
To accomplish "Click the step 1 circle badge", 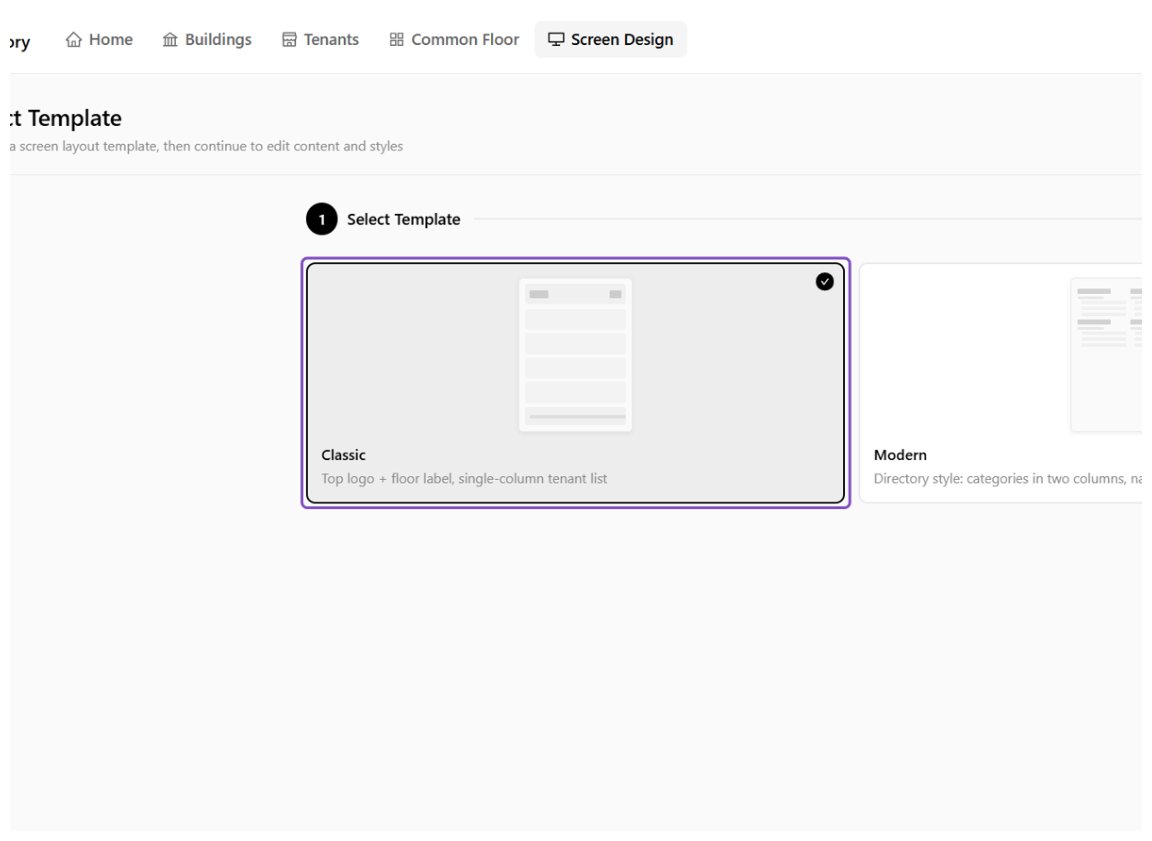I will pos(322,219).
